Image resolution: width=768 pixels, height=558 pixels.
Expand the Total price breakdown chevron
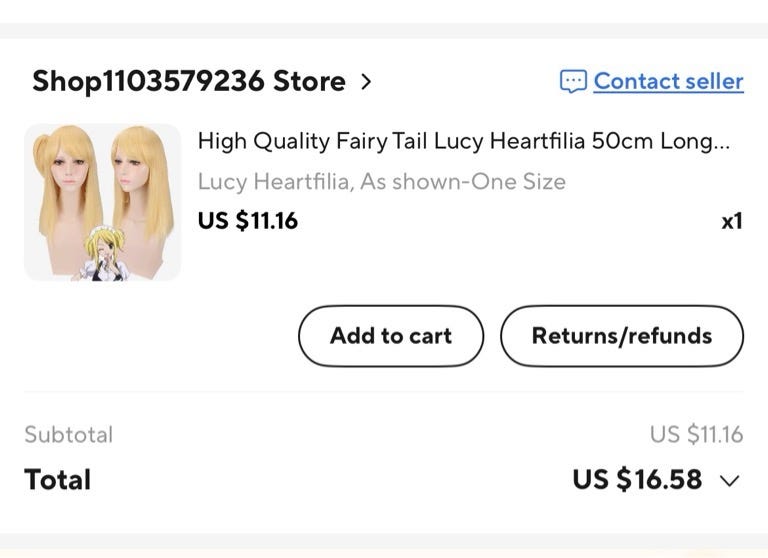coord(730,480)
